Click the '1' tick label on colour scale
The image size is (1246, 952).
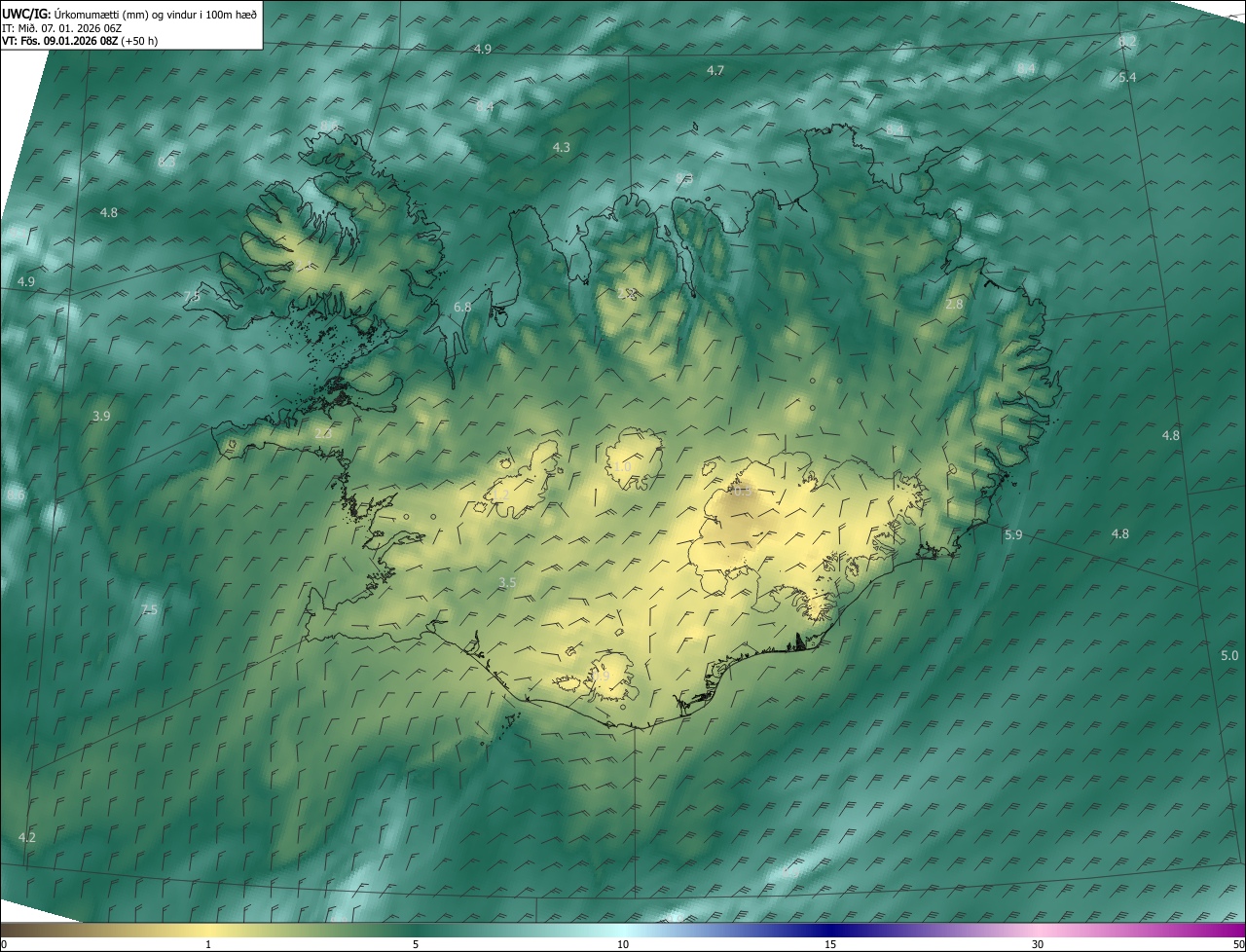[x=208, y=945]
